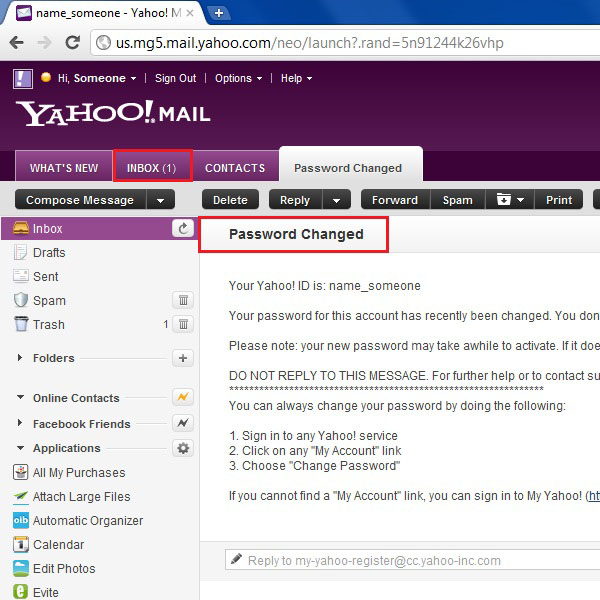Click the Attach Large Files plane icon
600x600 pixels.
[x=21, y=496]
